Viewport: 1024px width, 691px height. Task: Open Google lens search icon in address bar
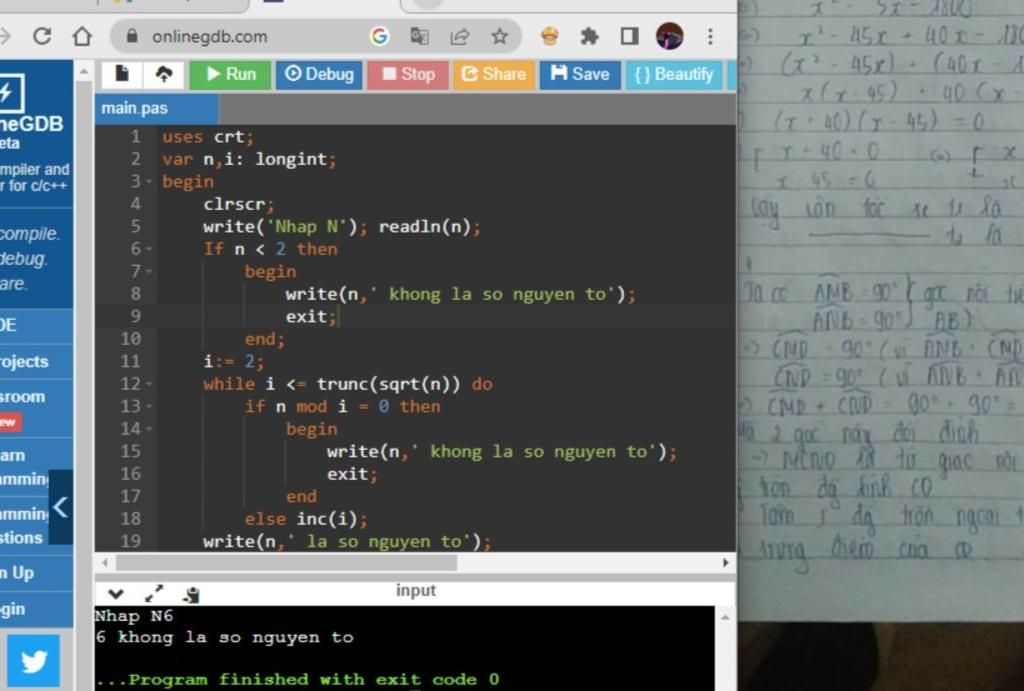click(x=379, y=36)
